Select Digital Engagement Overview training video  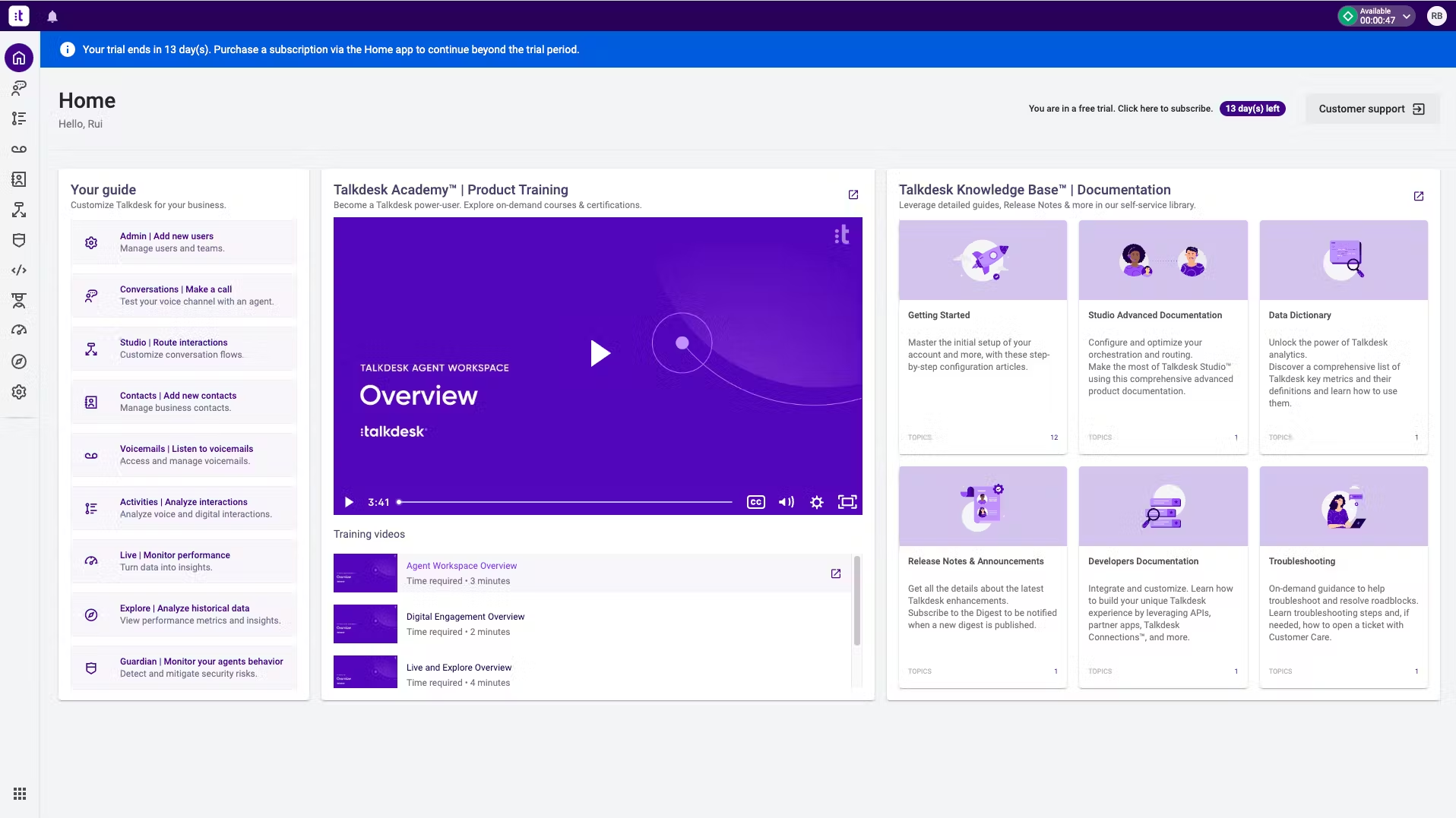[x=592, y=624]
